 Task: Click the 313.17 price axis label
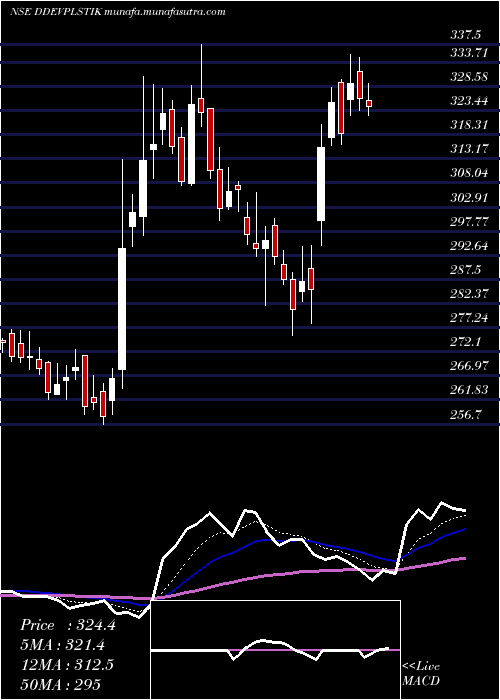(469, 149)
